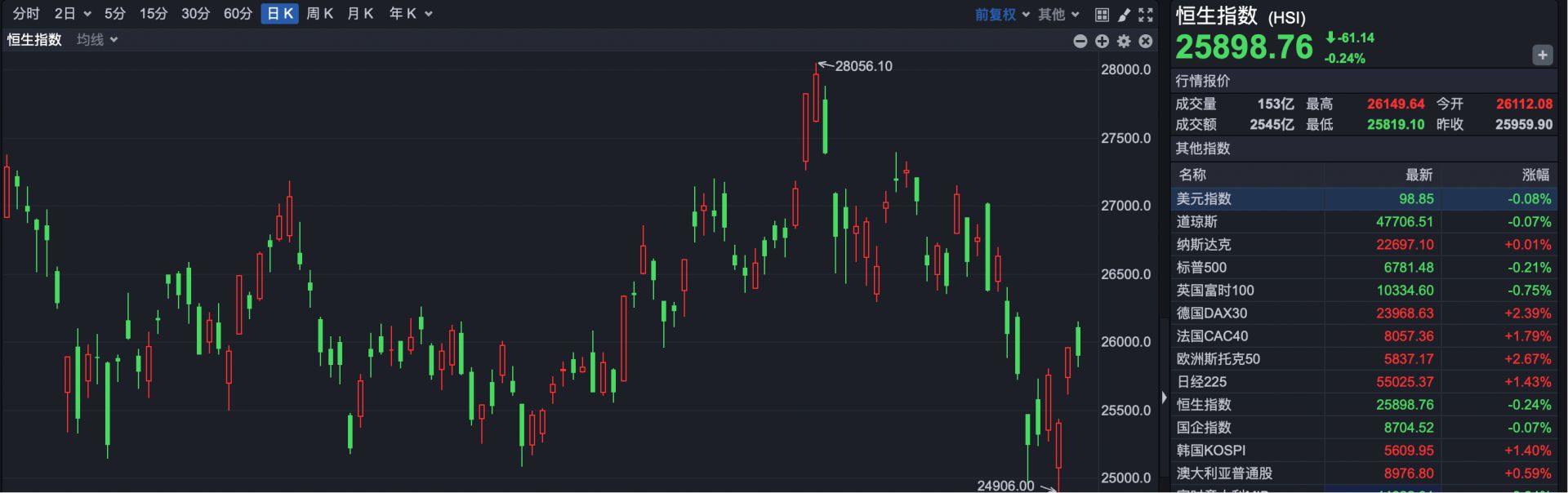Select the drawing brush tool
This screenshot has width=1568, height=493.
click(1124, 15)
